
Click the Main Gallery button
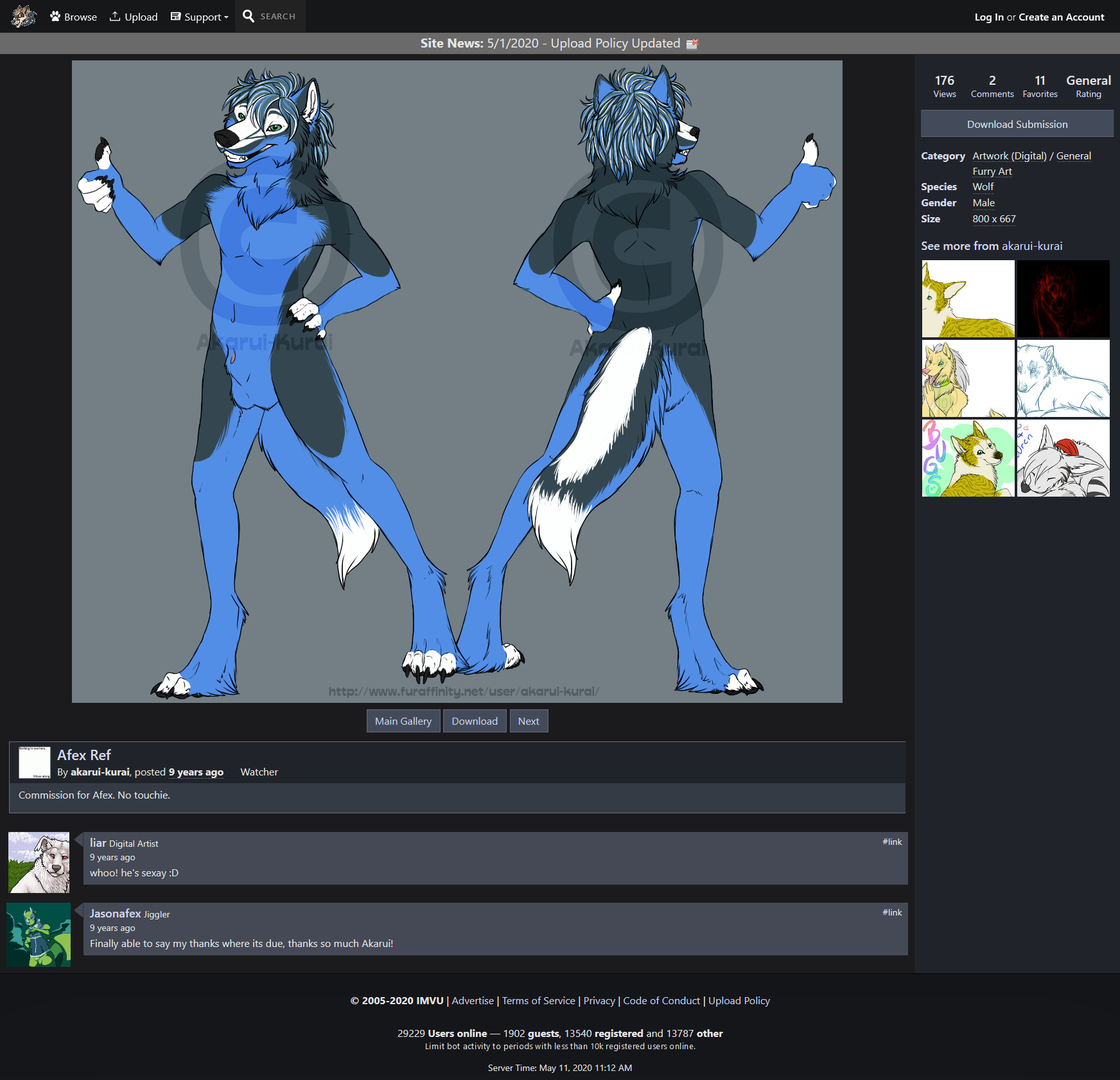(403, 721)
